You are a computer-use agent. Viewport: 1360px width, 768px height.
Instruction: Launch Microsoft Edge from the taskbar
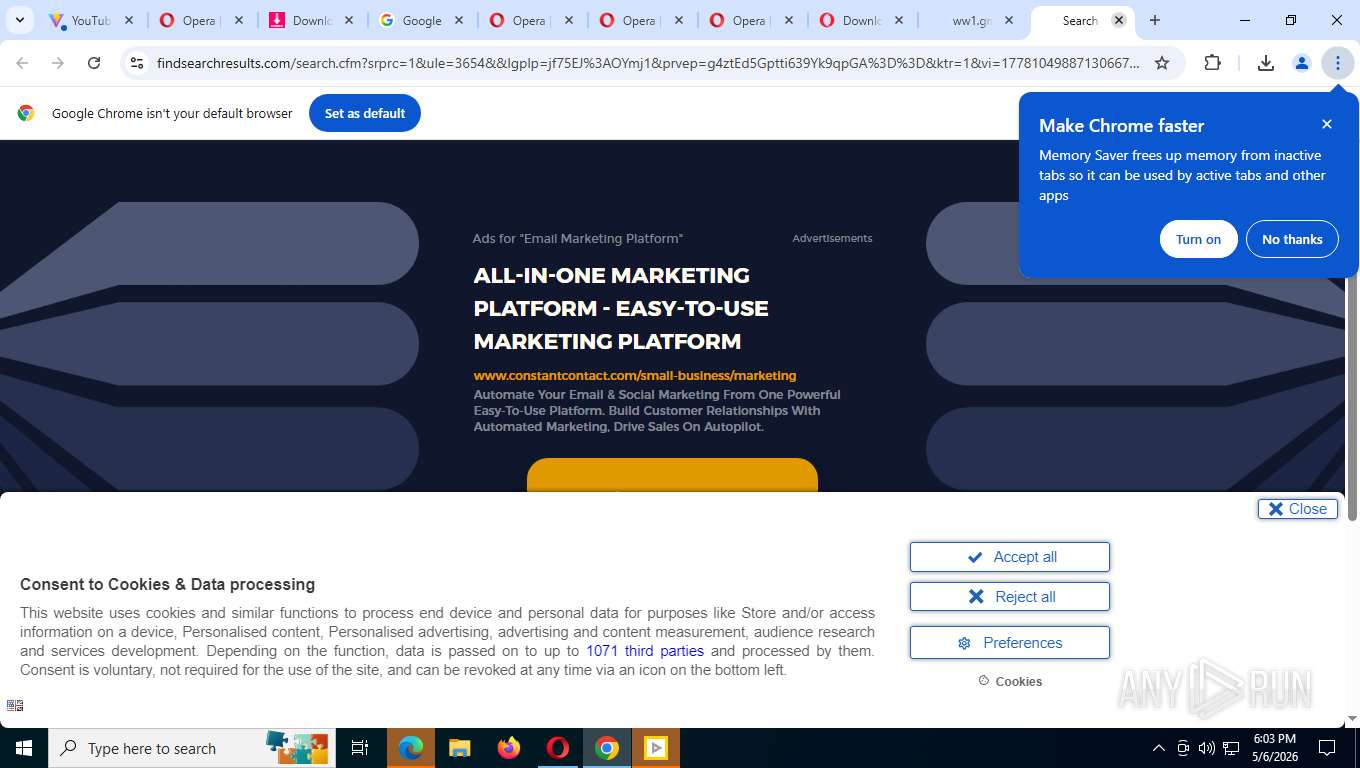(x=410, y=748)
